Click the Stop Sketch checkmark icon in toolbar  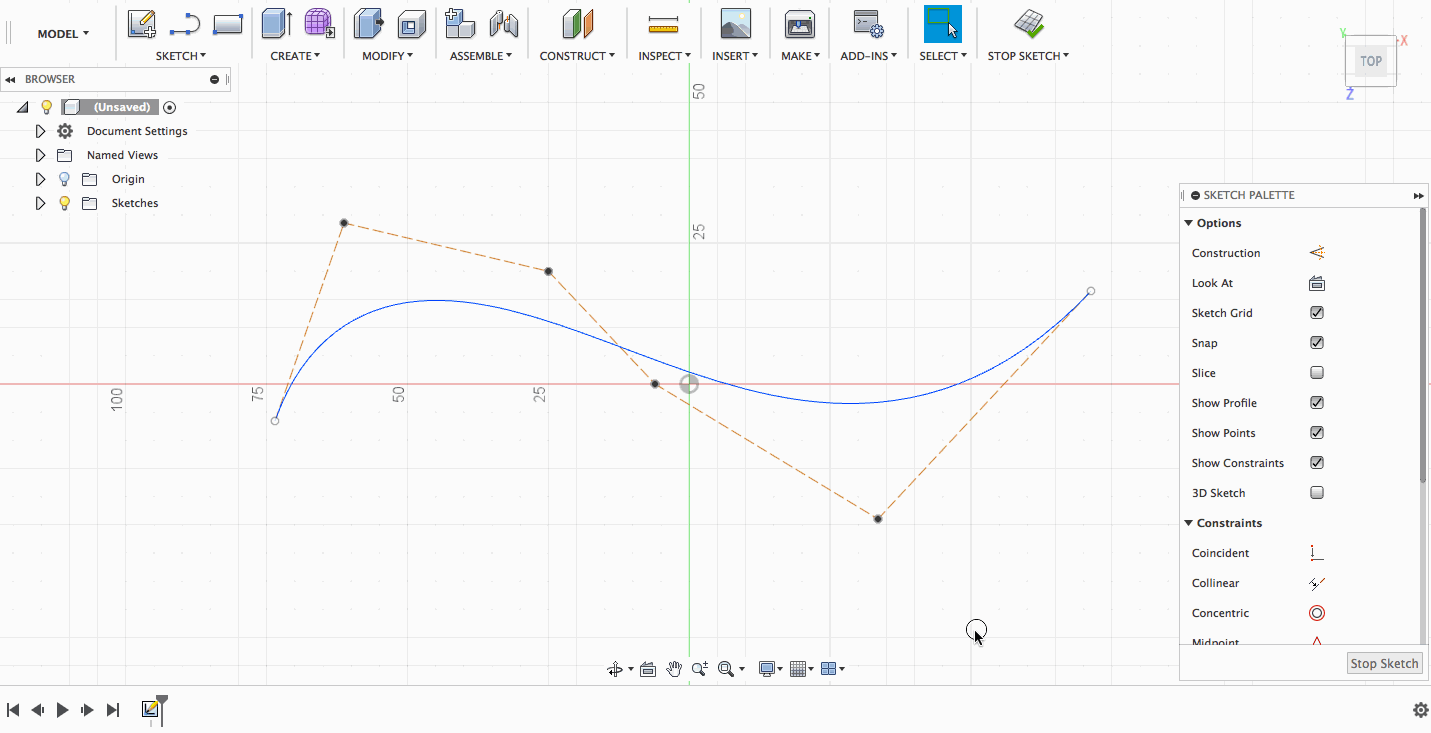[x=1028, y=23]
